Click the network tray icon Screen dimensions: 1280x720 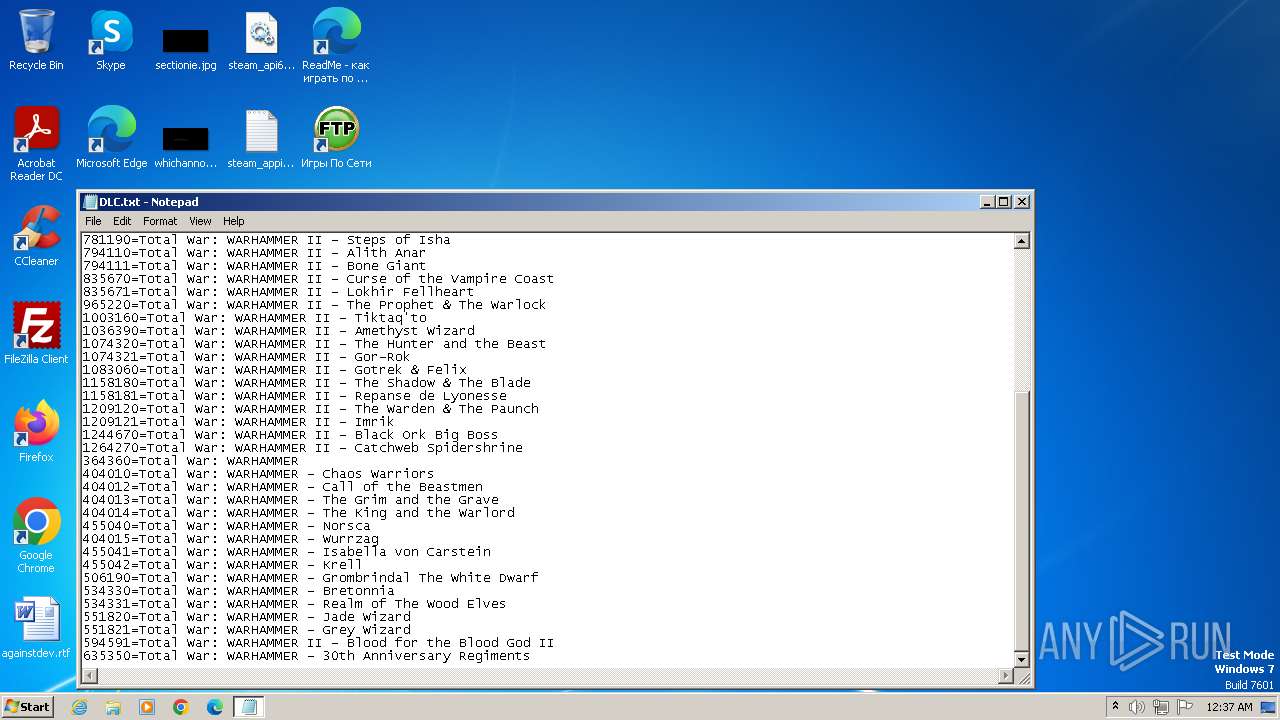coord(1161,707)
